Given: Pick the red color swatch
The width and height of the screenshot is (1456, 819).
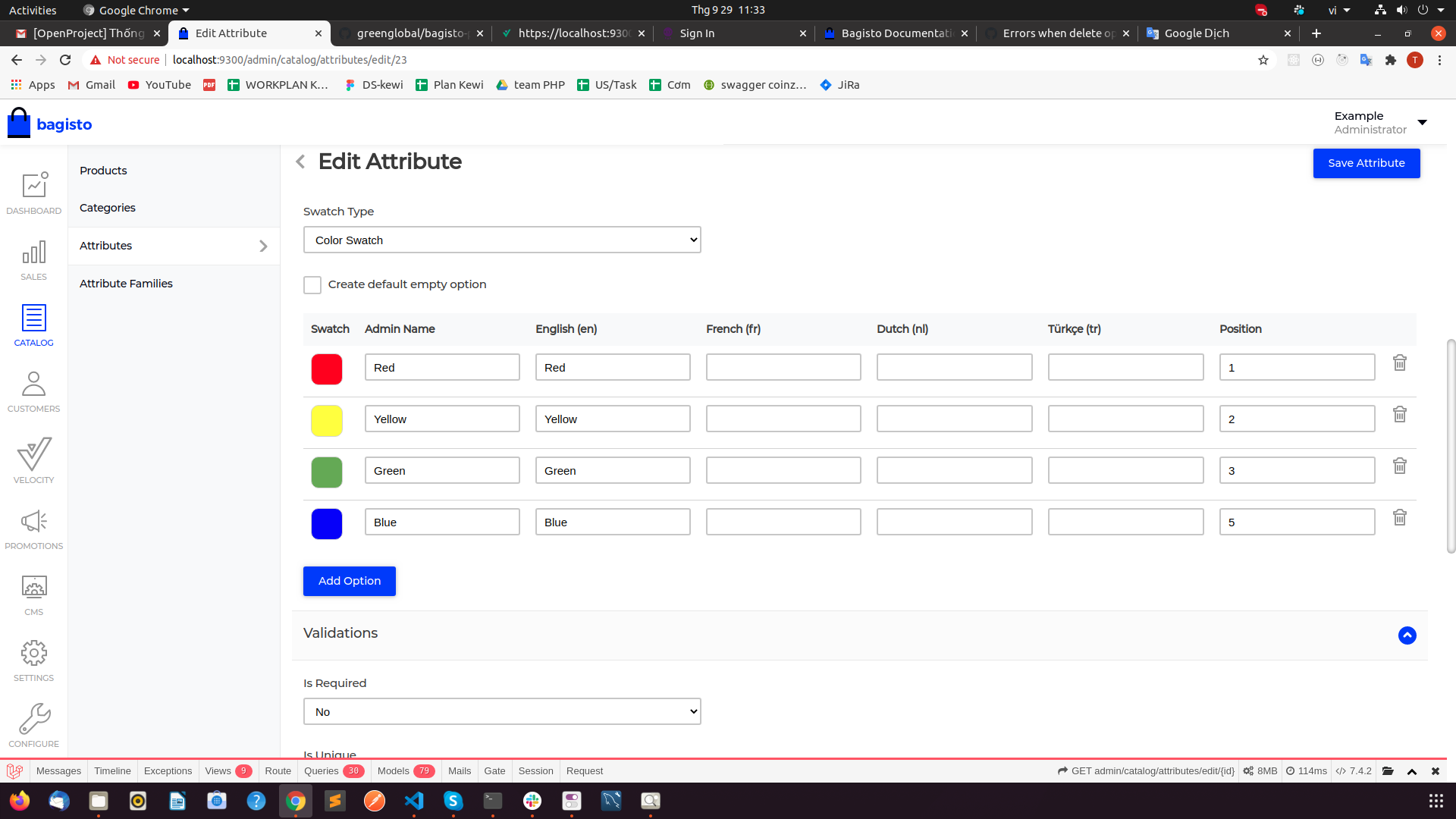Looking at the screenshot, I should point(327,369).
